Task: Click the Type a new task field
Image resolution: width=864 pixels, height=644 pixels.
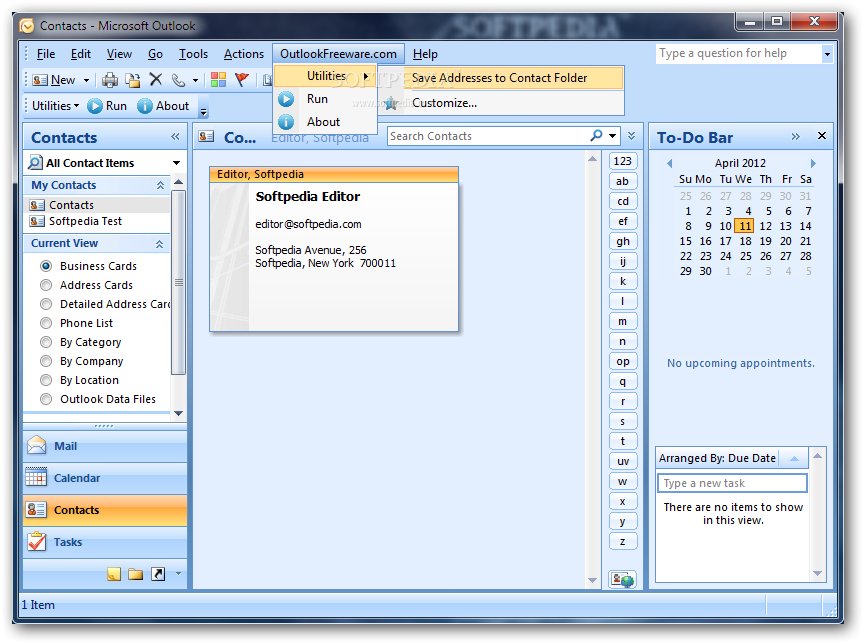Action: [732, 483]
